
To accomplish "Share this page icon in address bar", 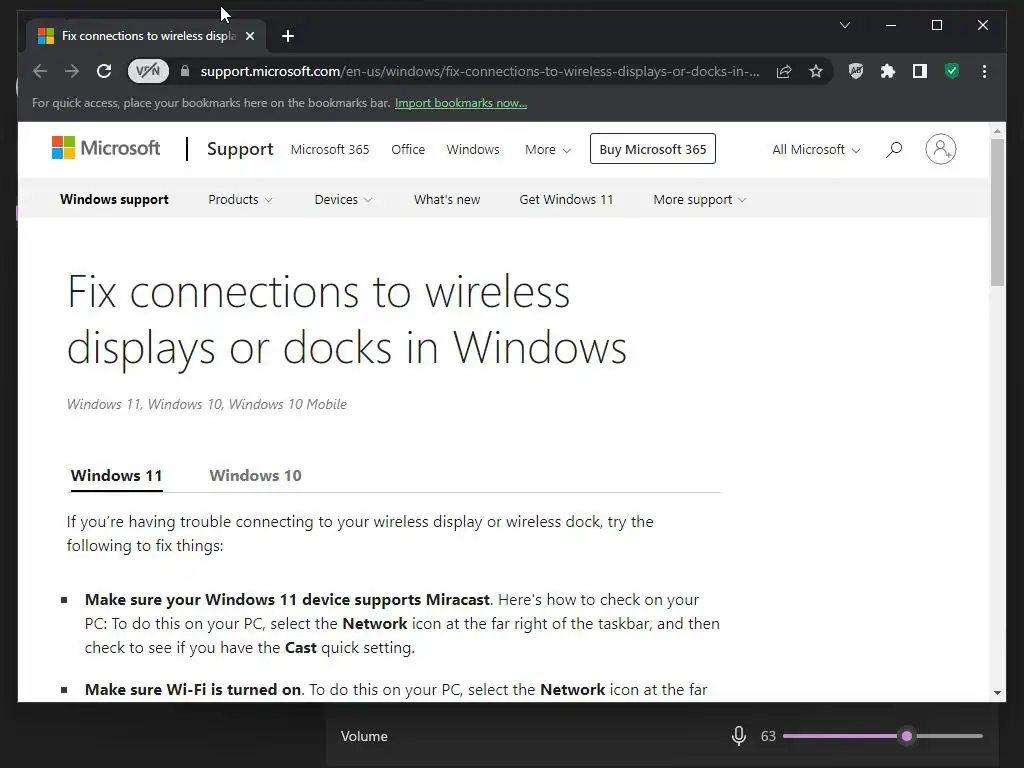I will click(784, 71).
